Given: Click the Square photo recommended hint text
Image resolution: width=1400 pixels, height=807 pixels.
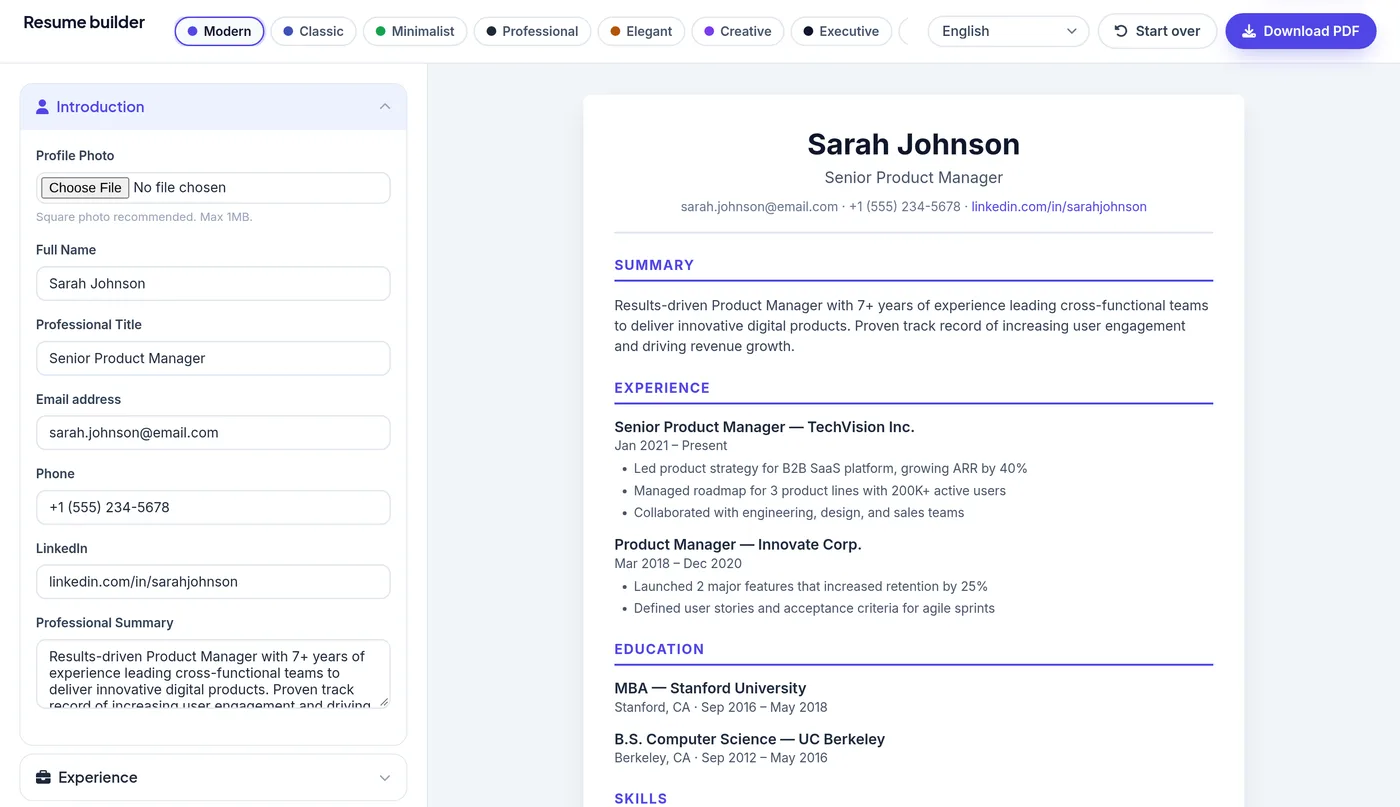Looking at the screenshot, I should tap(144, 217).
